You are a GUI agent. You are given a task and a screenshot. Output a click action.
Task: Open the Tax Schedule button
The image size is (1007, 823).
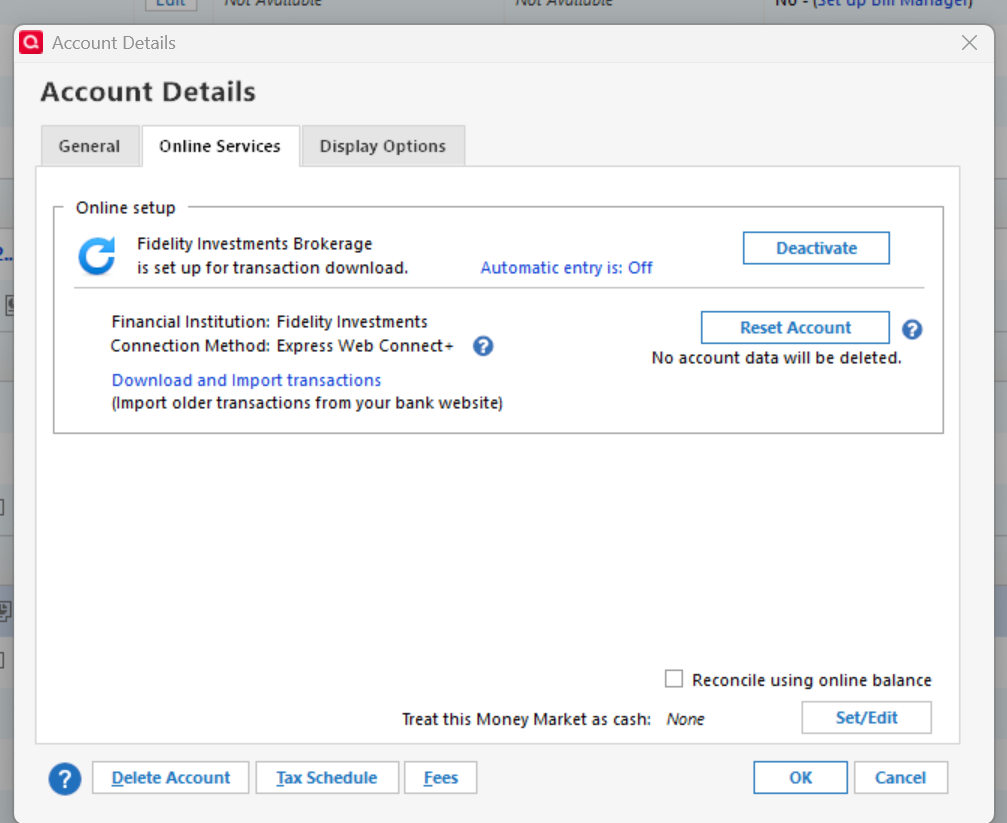click(327, 778)
